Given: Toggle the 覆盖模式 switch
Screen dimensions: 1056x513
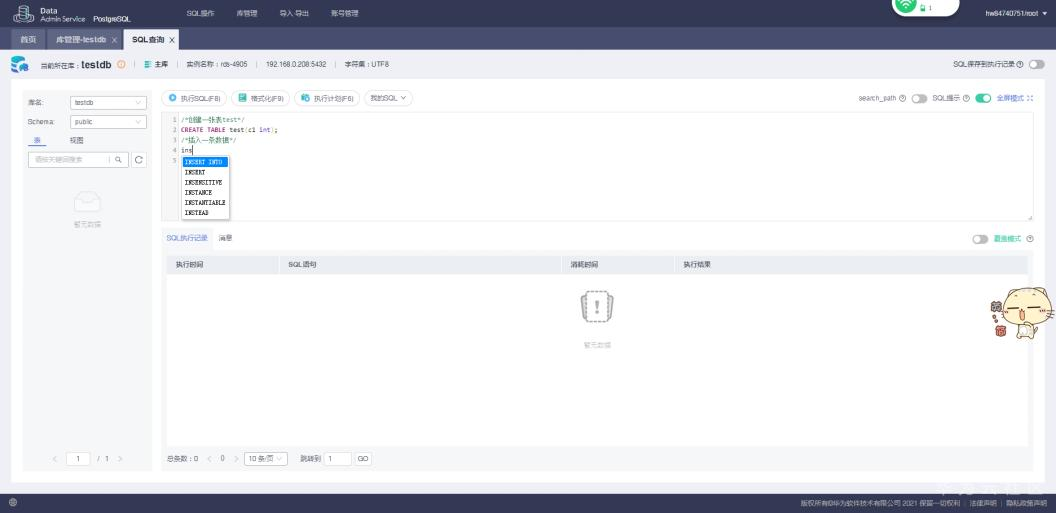Looking at the screenshot, I should (x=980, y=239).
